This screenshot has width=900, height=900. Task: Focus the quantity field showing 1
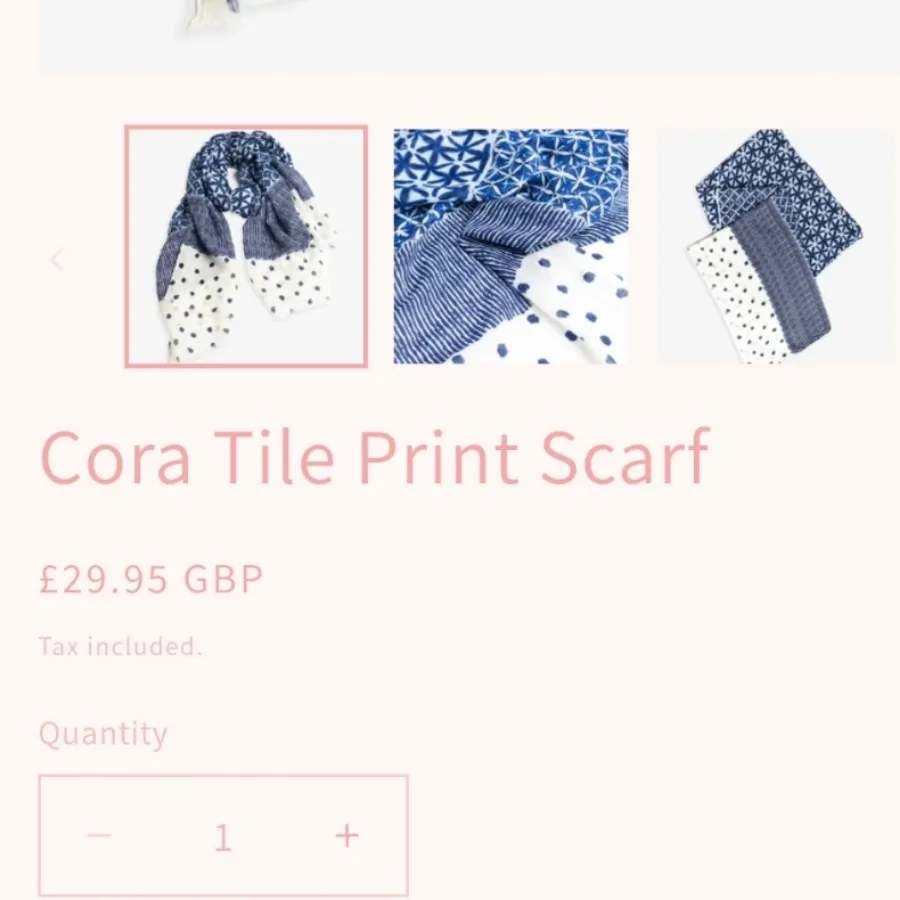[x=223, y=837]
